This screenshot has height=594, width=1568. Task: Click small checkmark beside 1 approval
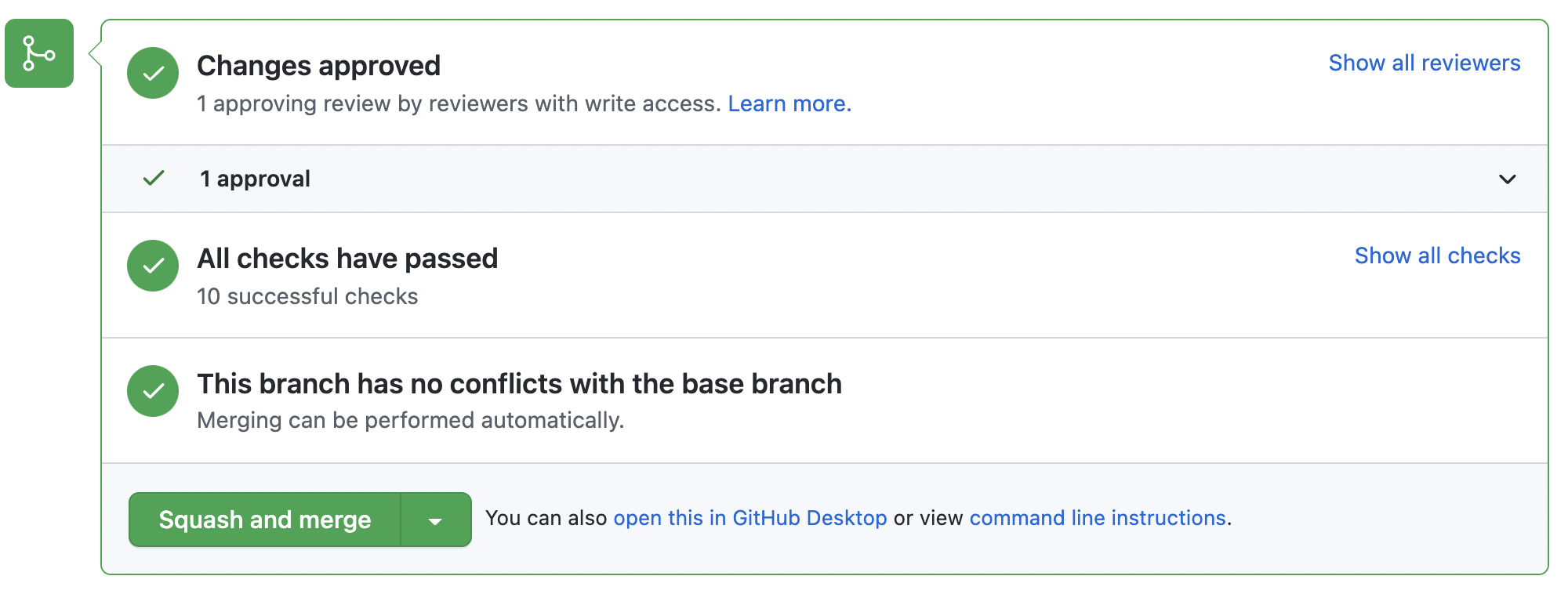[154, 179]
